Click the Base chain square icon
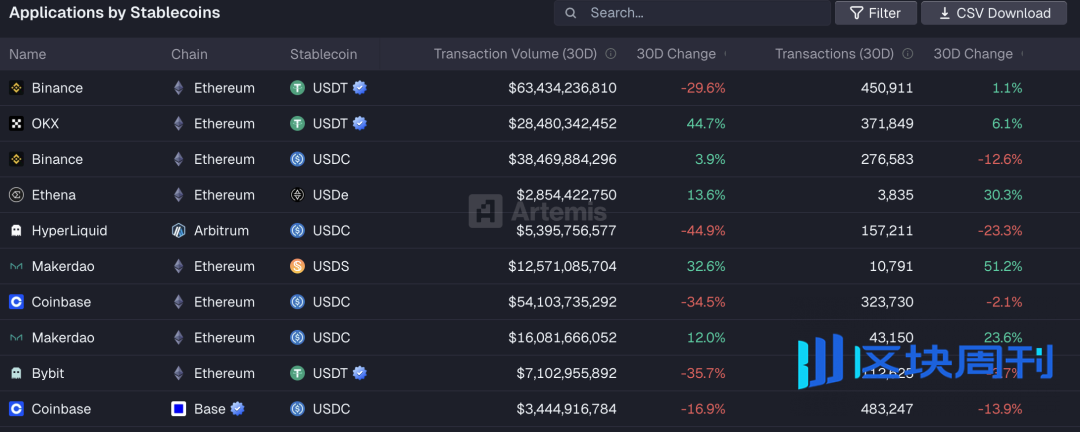Screen dimensions: 1080x432 (x=179, y=409)
